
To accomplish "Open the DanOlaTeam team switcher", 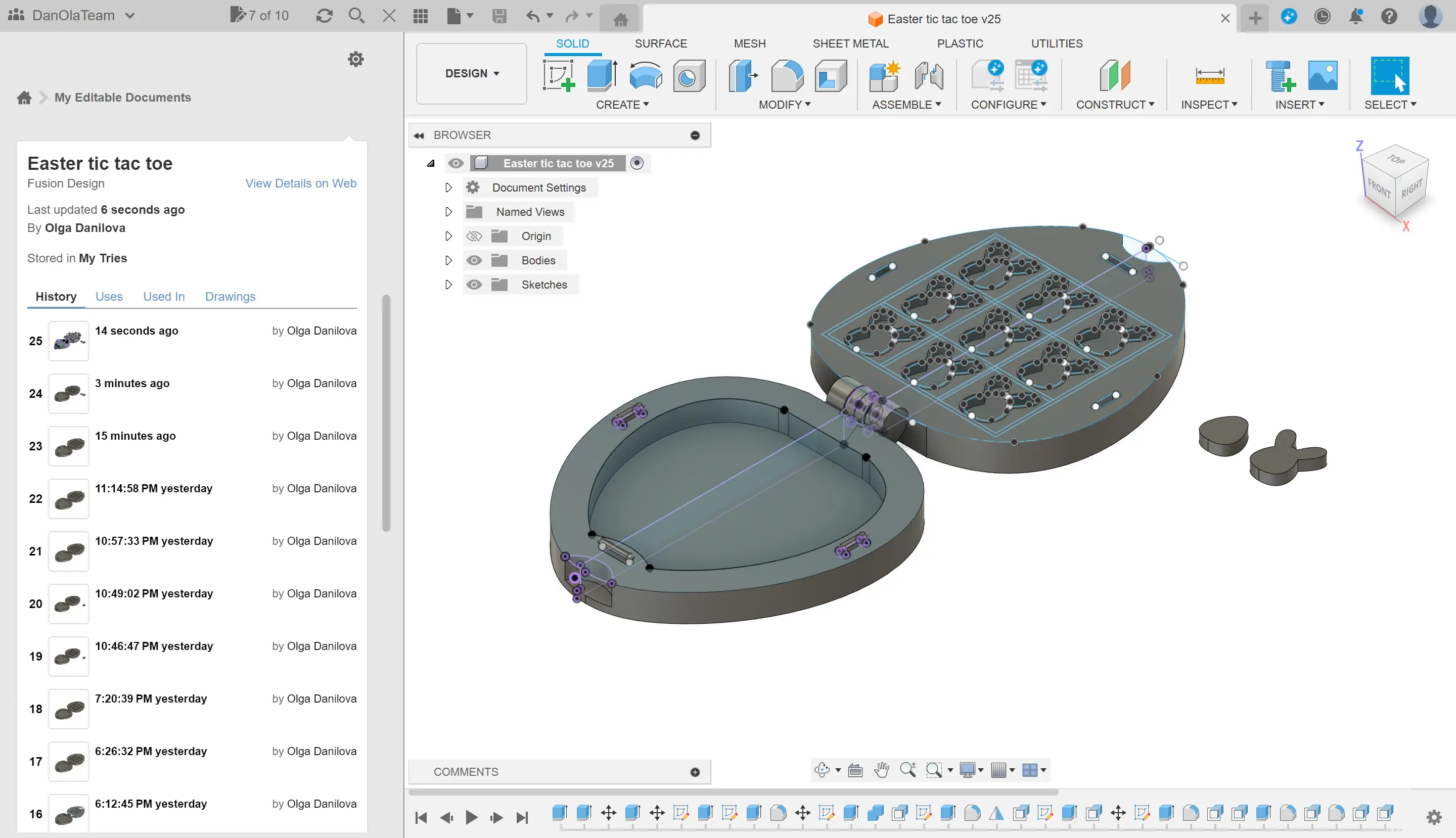I will [72, 16].
